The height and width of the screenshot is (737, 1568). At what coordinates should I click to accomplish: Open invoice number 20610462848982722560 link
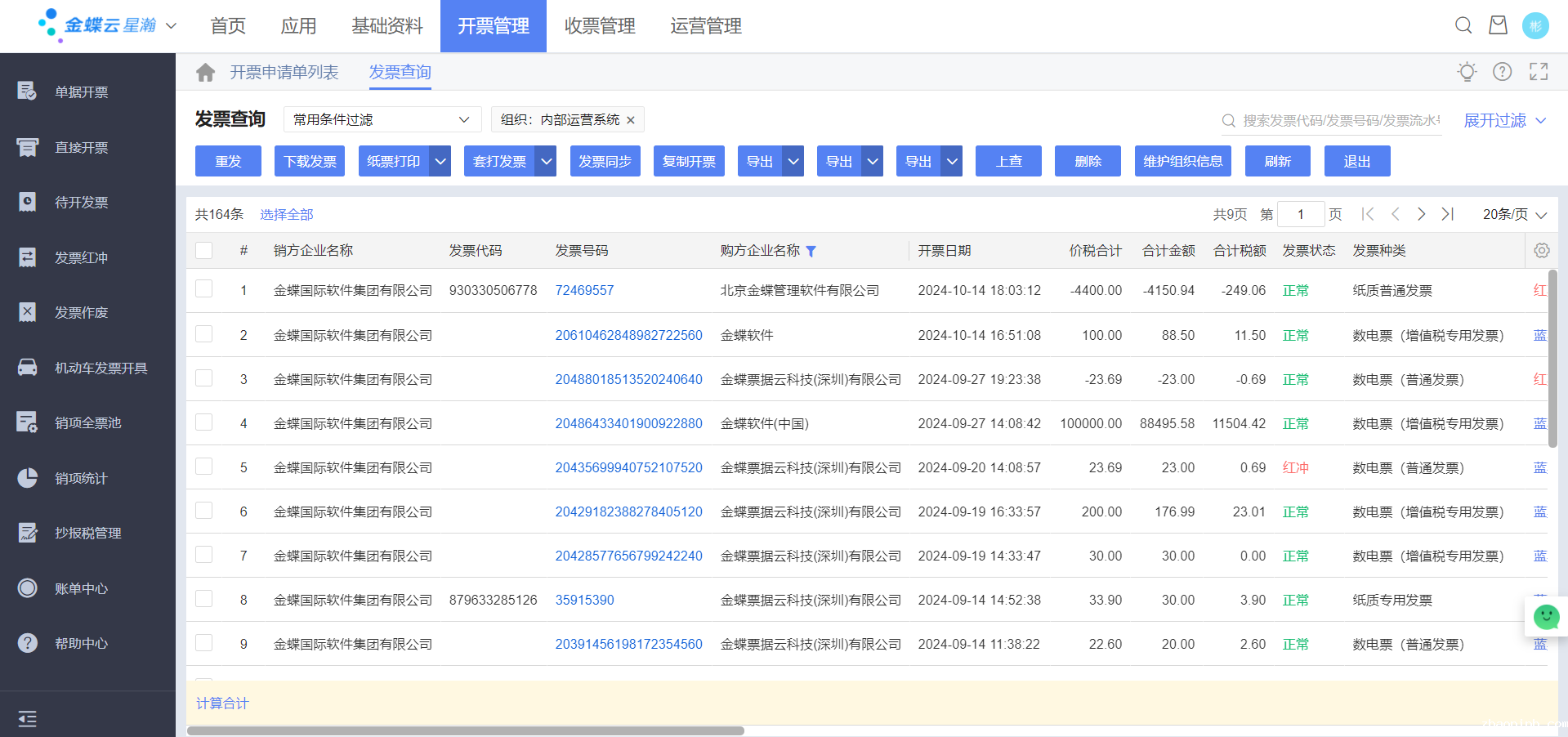tap(629, 335)
